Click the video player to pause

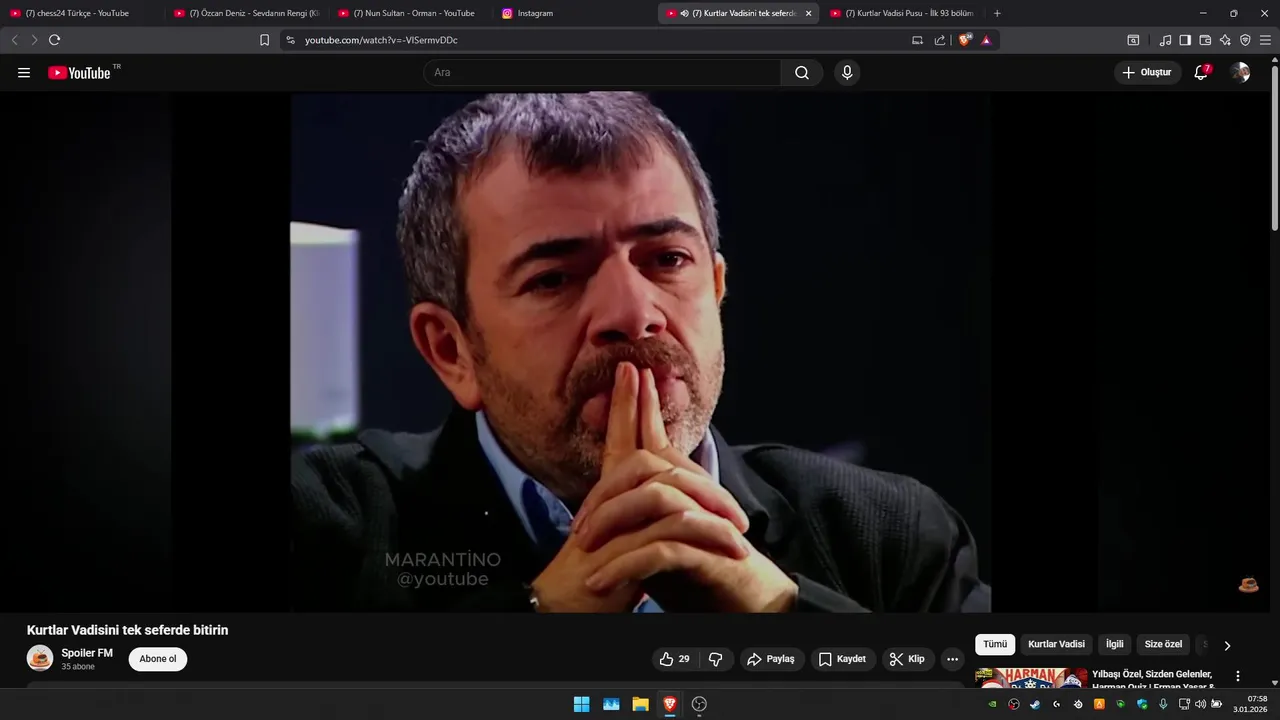[640, 352]
